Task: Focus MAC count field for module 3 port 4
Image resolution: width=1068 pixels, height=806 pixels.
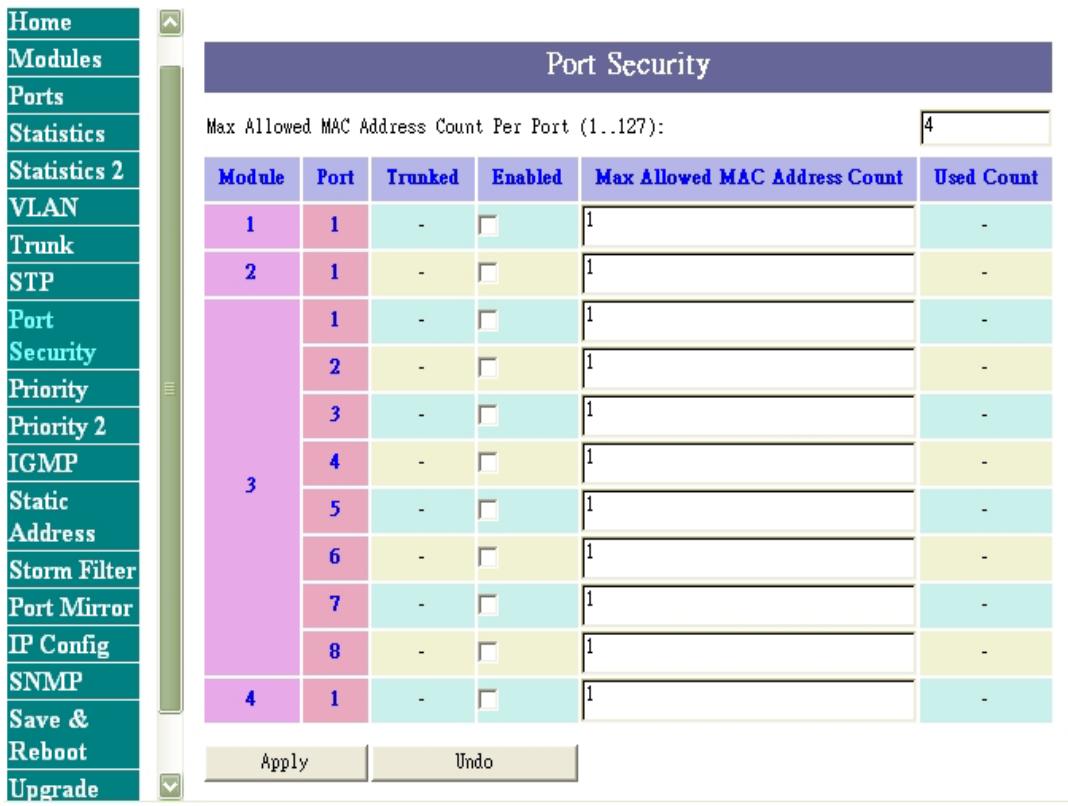Action: pyautogui.click(x=749, y=463)
